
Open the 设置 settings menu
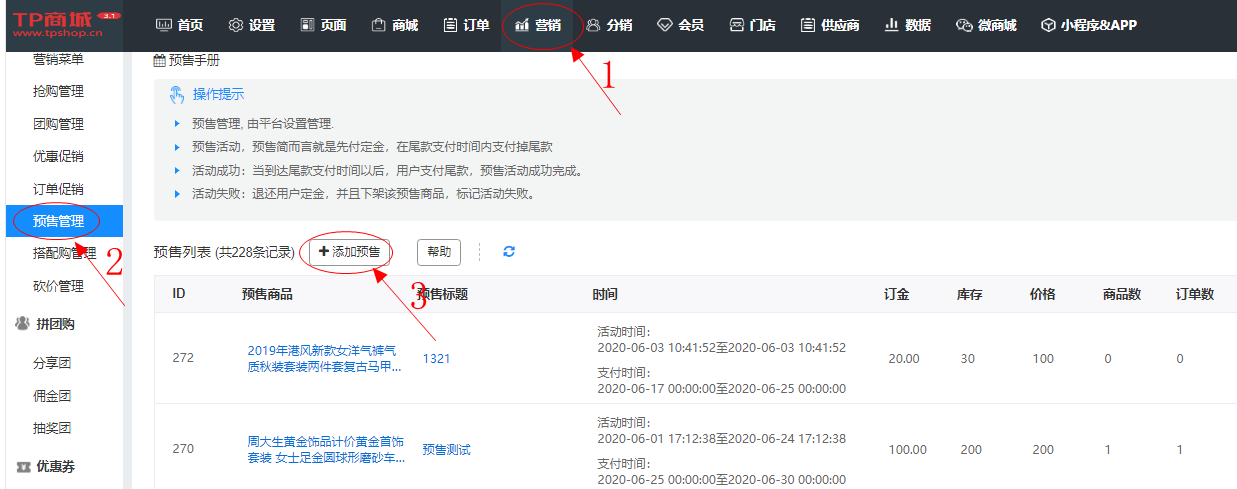pyautogui.click(x=251, y=25)
